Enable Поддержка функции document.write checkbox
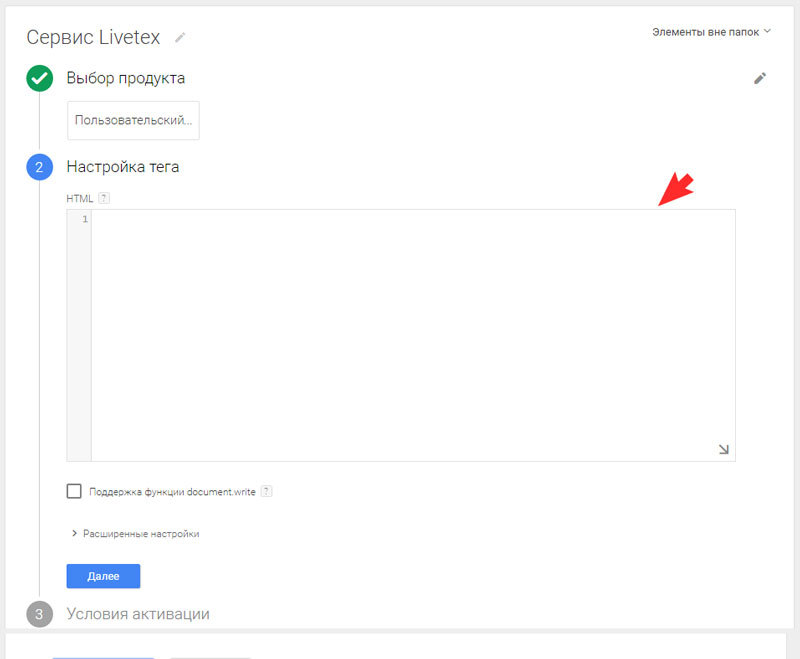The height and width of the screenshot is (659, 800). coord(74,491)
